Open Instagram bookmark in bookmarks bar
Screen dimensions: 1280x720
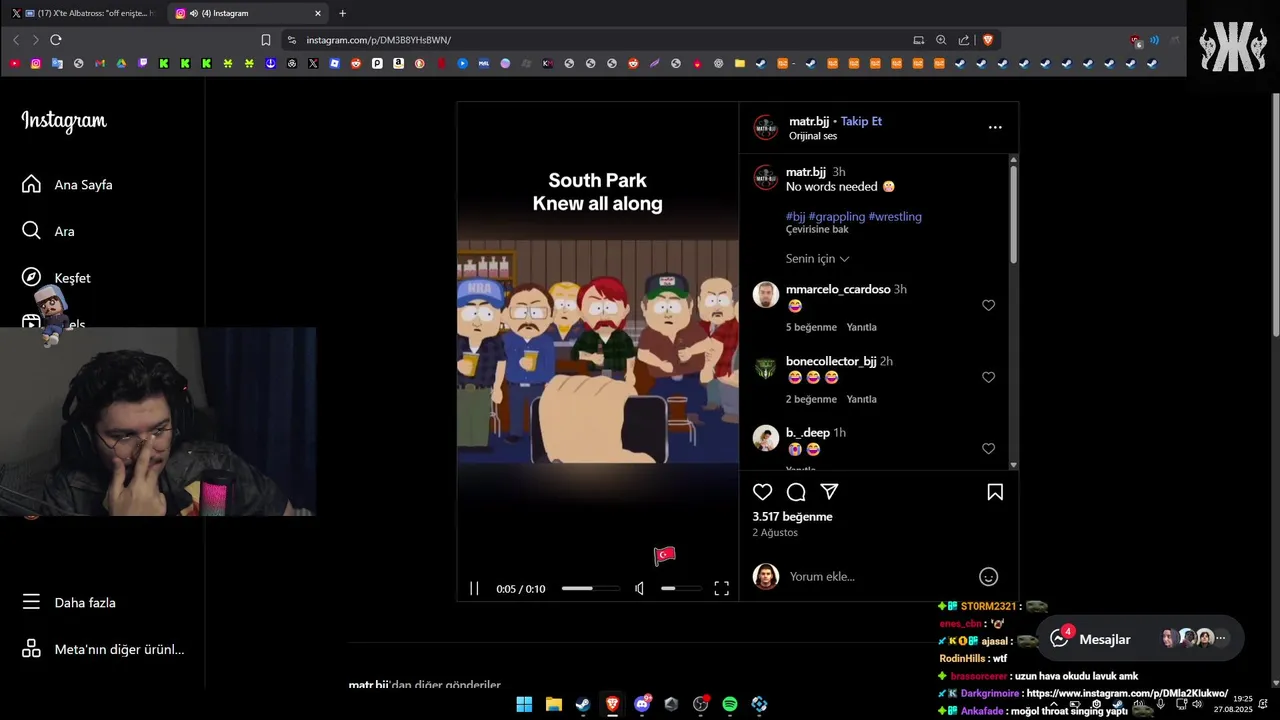click(36, 63)
